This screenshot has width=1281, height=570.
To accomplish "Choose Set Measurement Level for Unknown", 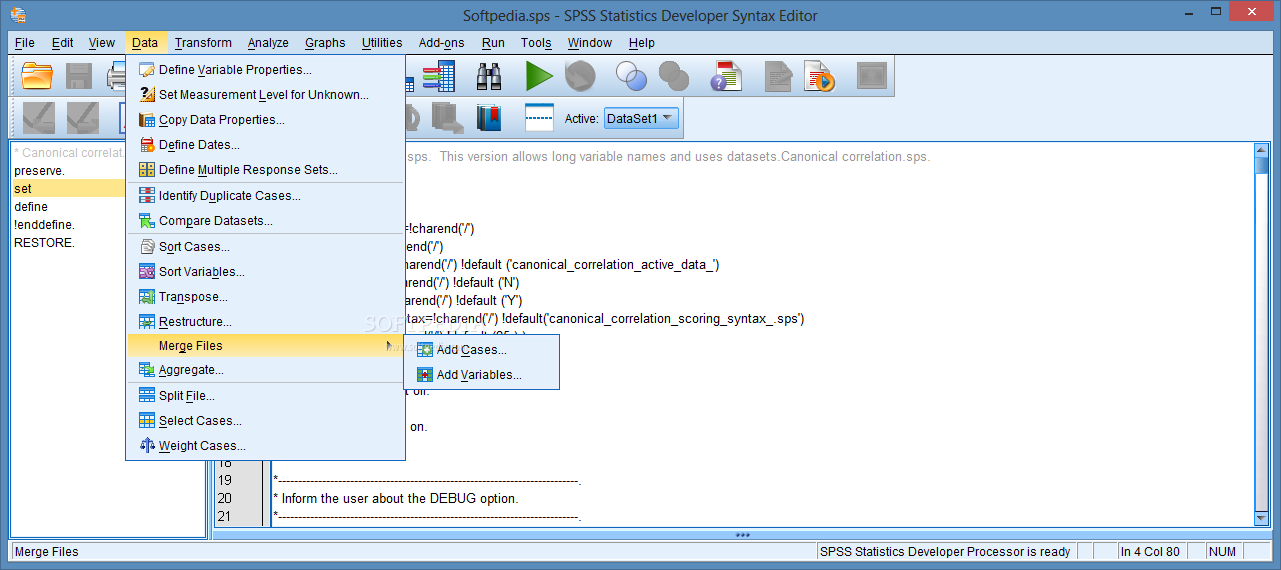I will pos(265,95).
